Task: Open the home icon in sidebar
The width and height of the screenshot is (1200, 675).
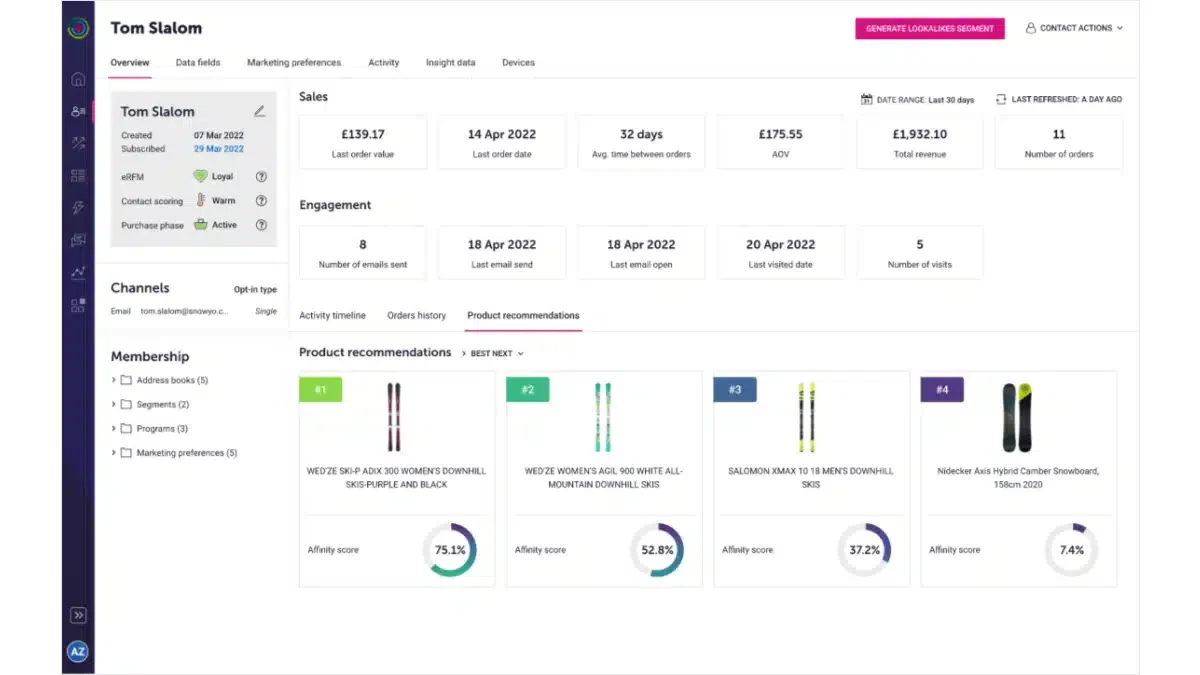Action: tap(78, 79)
